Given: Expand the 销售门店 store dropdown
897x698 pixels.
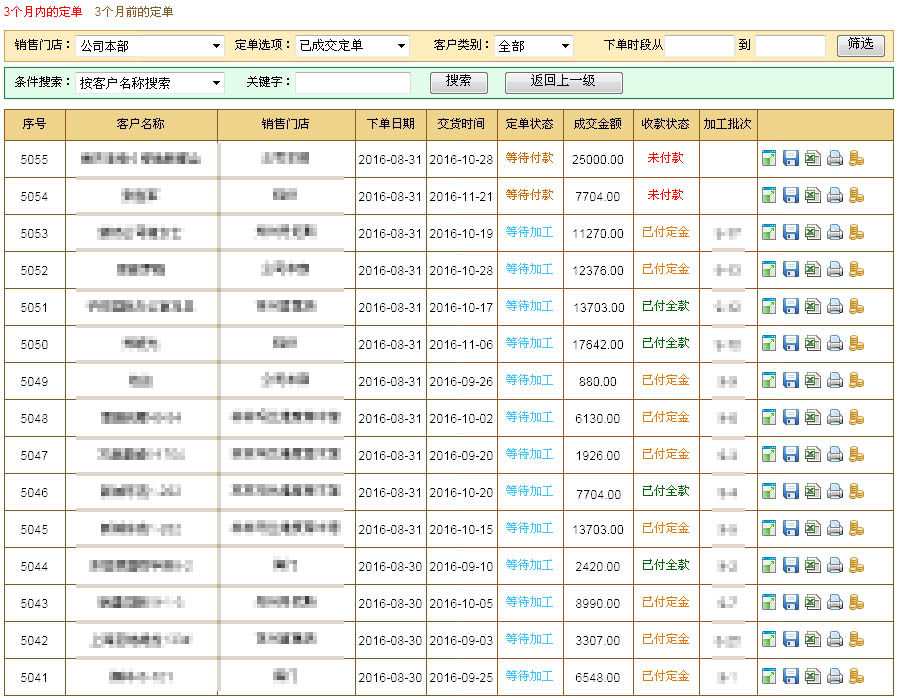Looking at the screenshot, I should [x=150, y=46].
